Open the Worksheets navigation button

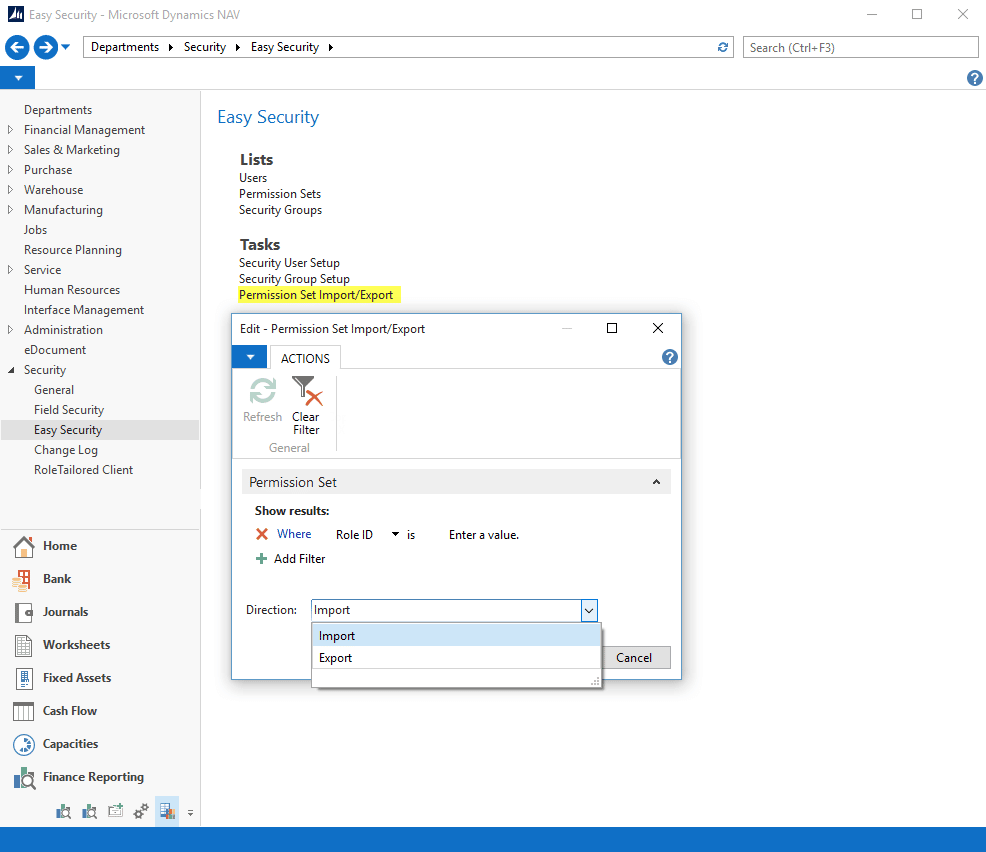(62, 645)
